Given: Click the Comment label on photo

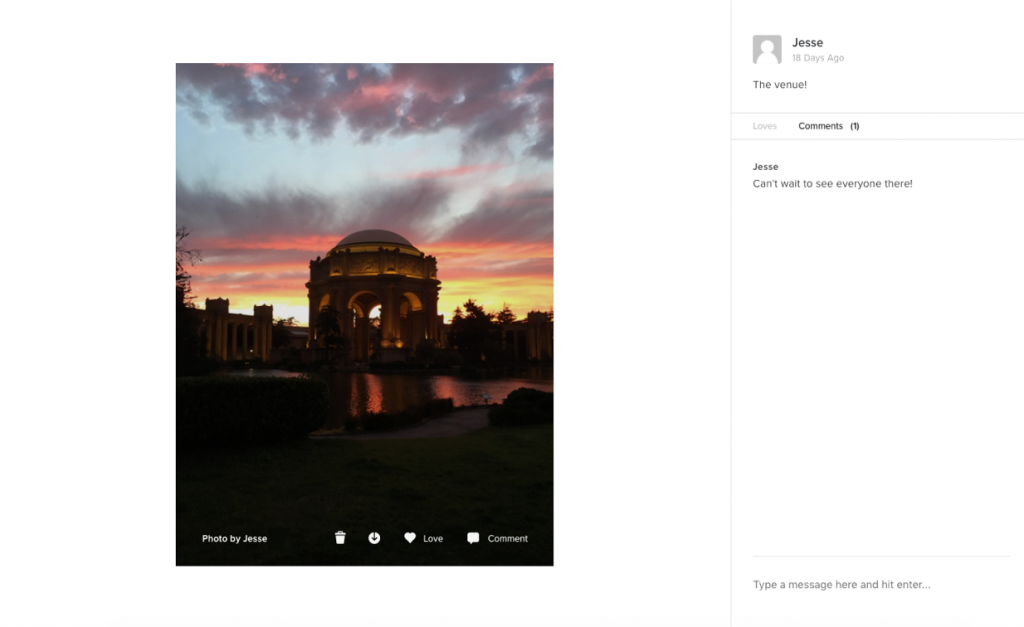Looking at the screenshot, I should [x=507, y=539].
